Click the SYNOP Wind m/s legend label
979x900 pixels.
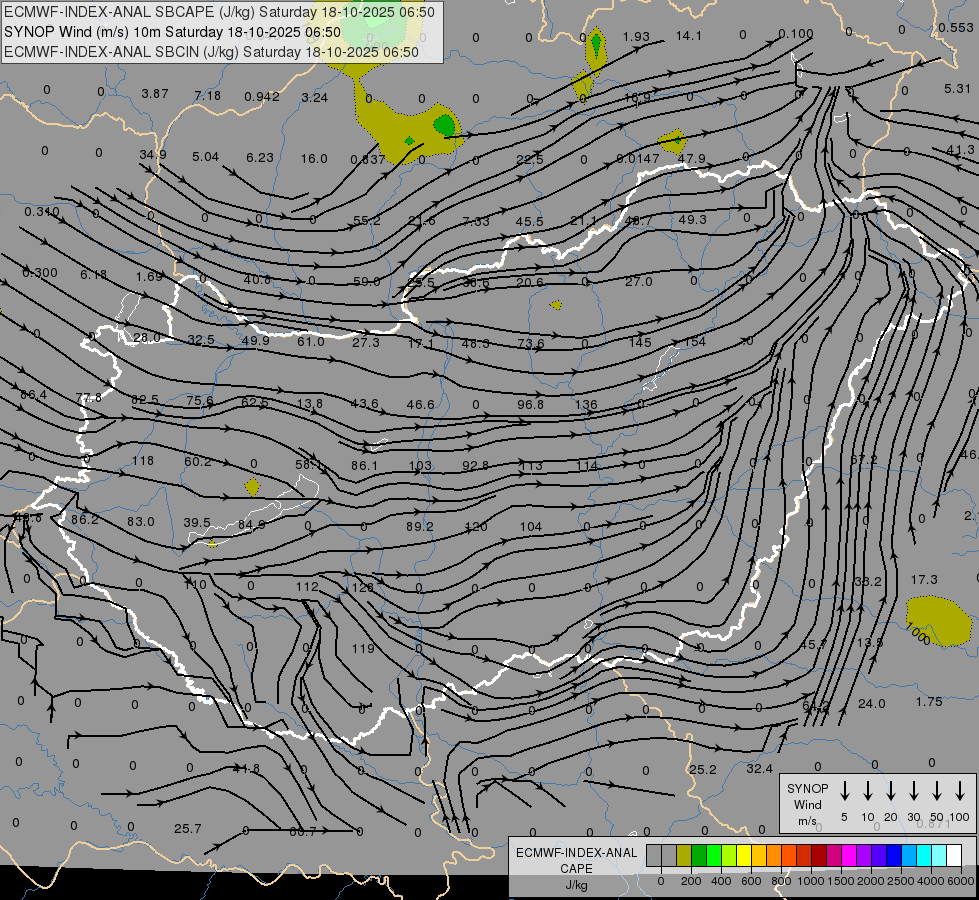point(807,804)
